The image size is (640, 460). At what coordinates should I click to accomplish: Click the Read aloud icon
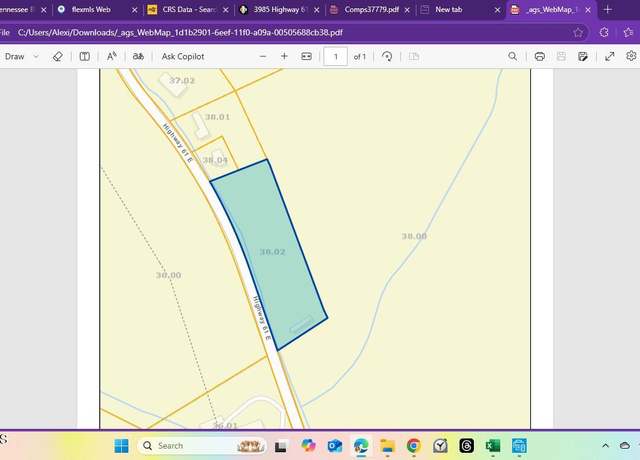pos(111,57)
